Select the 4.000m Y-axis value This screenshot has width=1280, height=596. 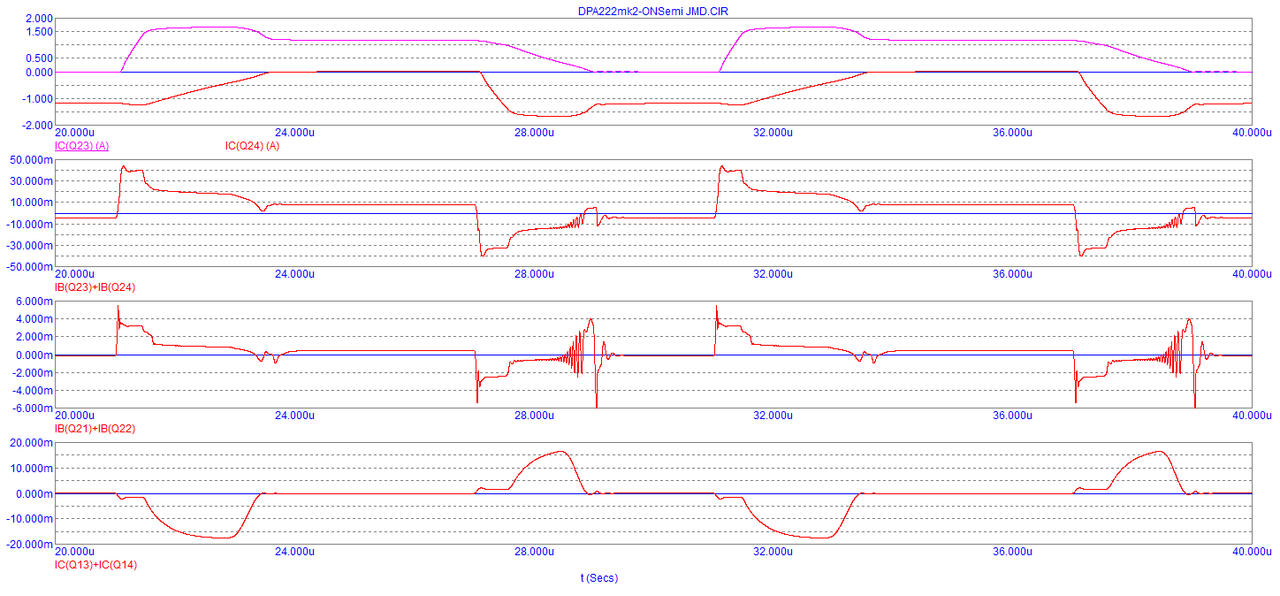pyautogui.click(x=35, y=319)
